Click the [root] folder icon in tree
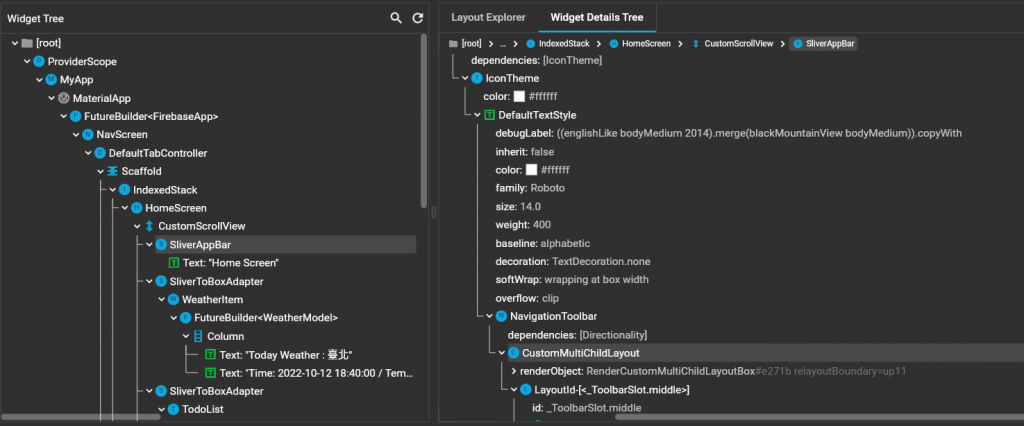 (x=27, y=44)
